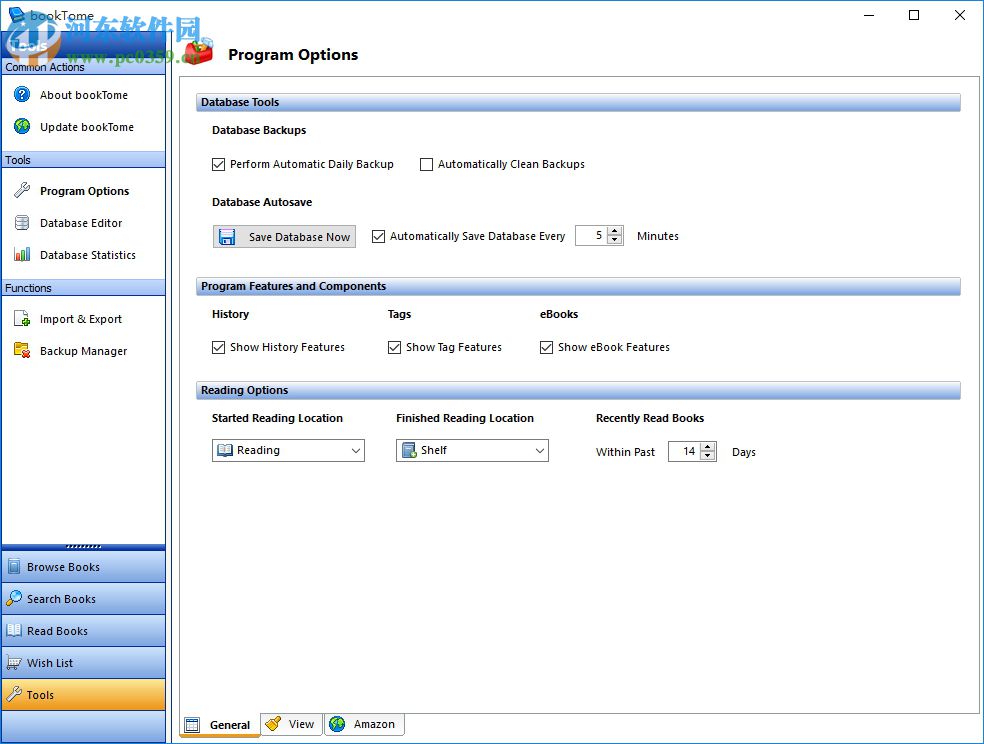Enable Automatically Clean Backups
The height and width of the screenshot is (744, 984).
click(426, 164)
